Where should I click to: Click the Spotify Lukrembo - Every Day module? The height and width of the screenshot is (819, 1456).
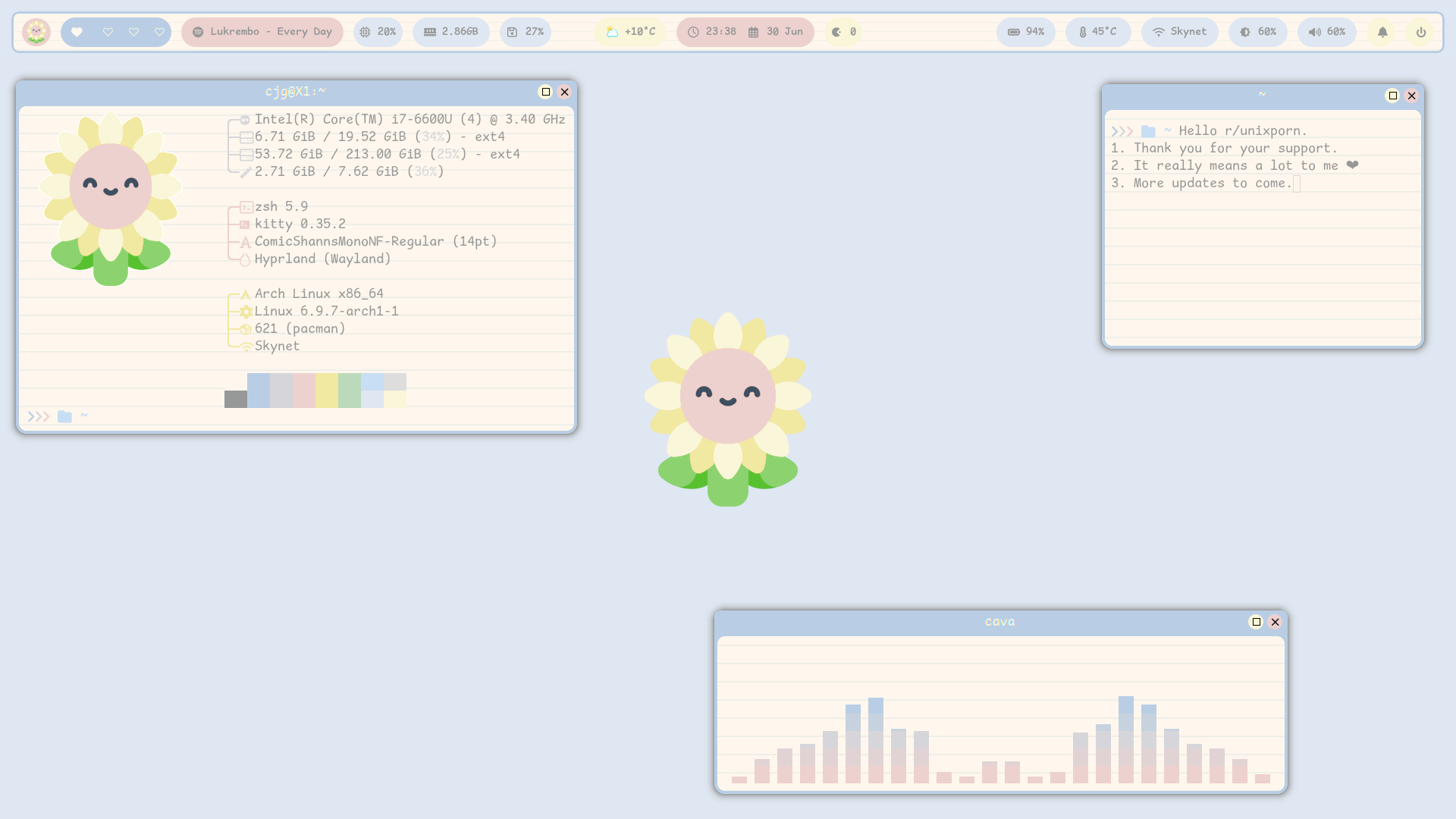tap(262, 32)
